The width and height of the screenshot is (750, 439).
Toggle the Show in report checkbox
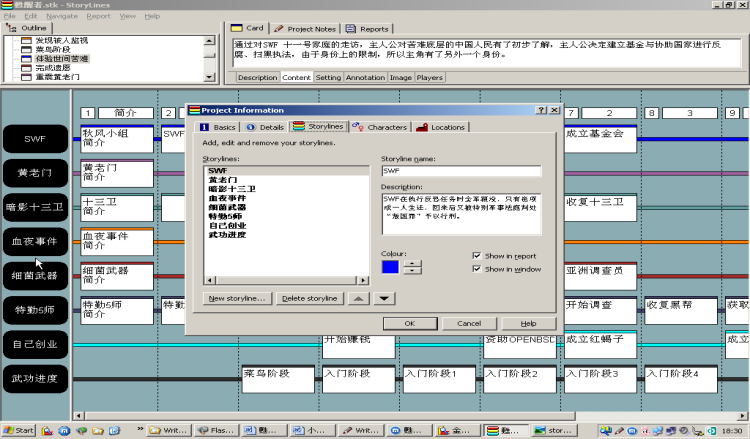(x=477, y=256)
